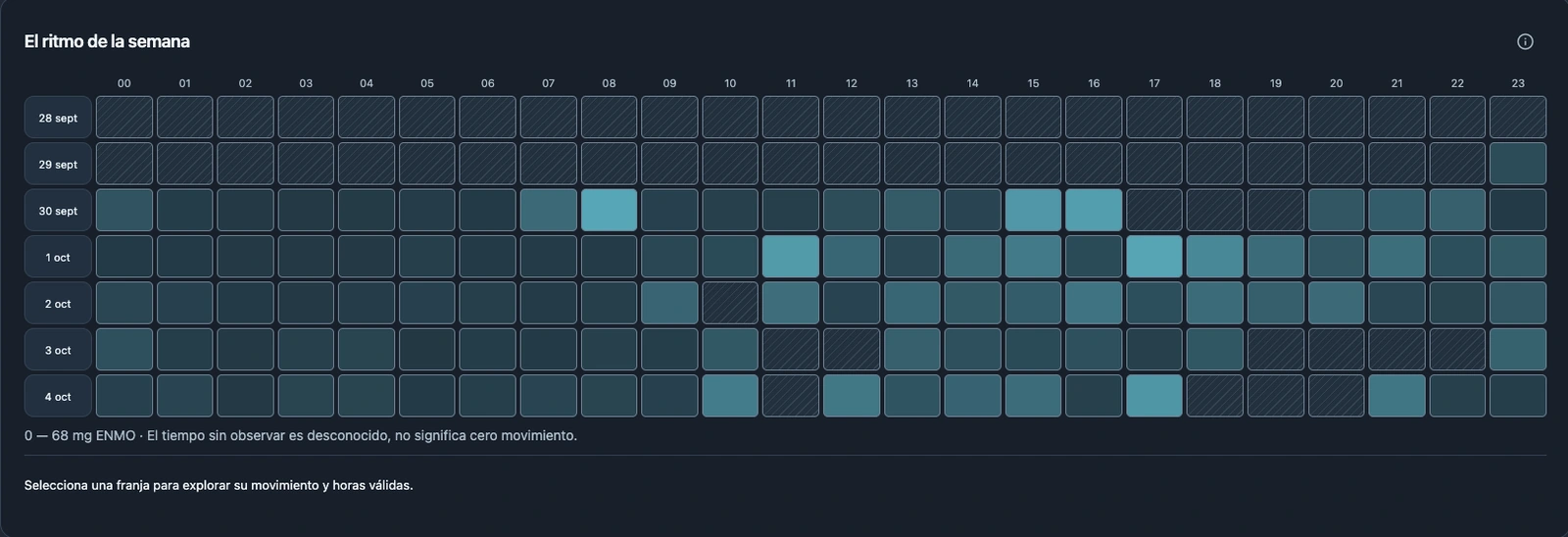
Task: Select the 30 sept 16:00 heatmap cell
Action: [1094, 211]
